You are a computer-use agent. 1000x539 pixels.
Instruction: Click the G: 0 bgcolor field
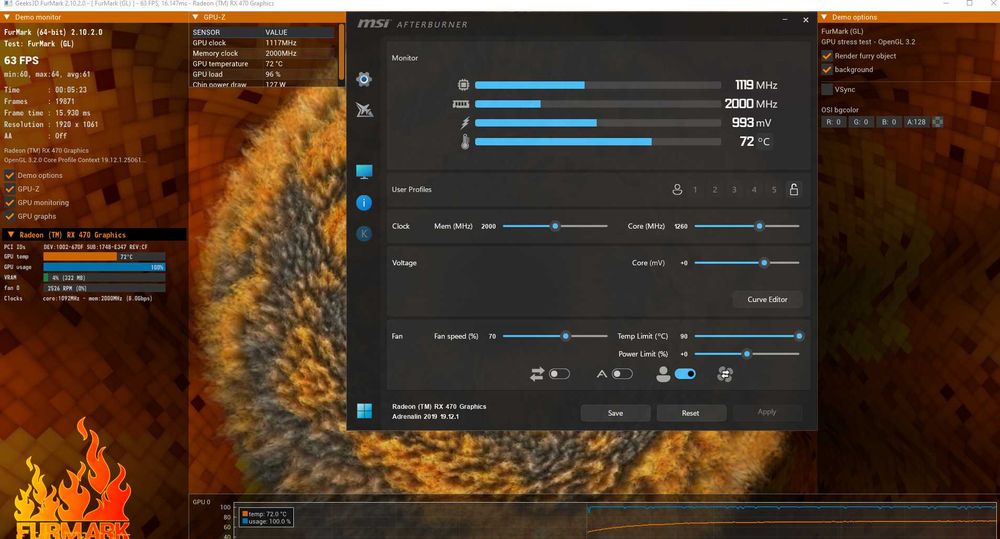click(x=861, y=122)
